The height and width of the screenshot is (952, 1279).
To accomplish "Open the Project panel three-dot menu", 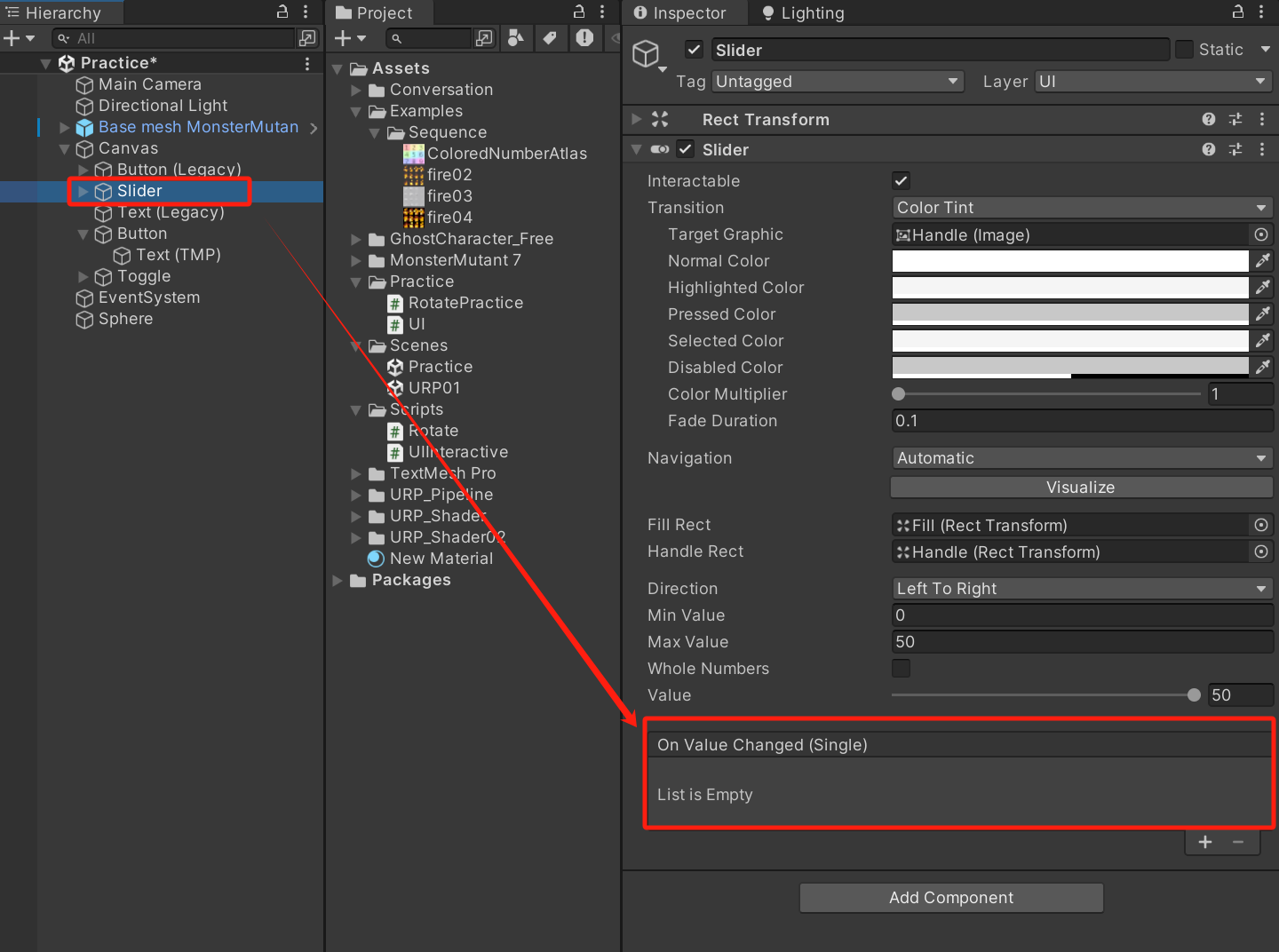I will 602,12.
